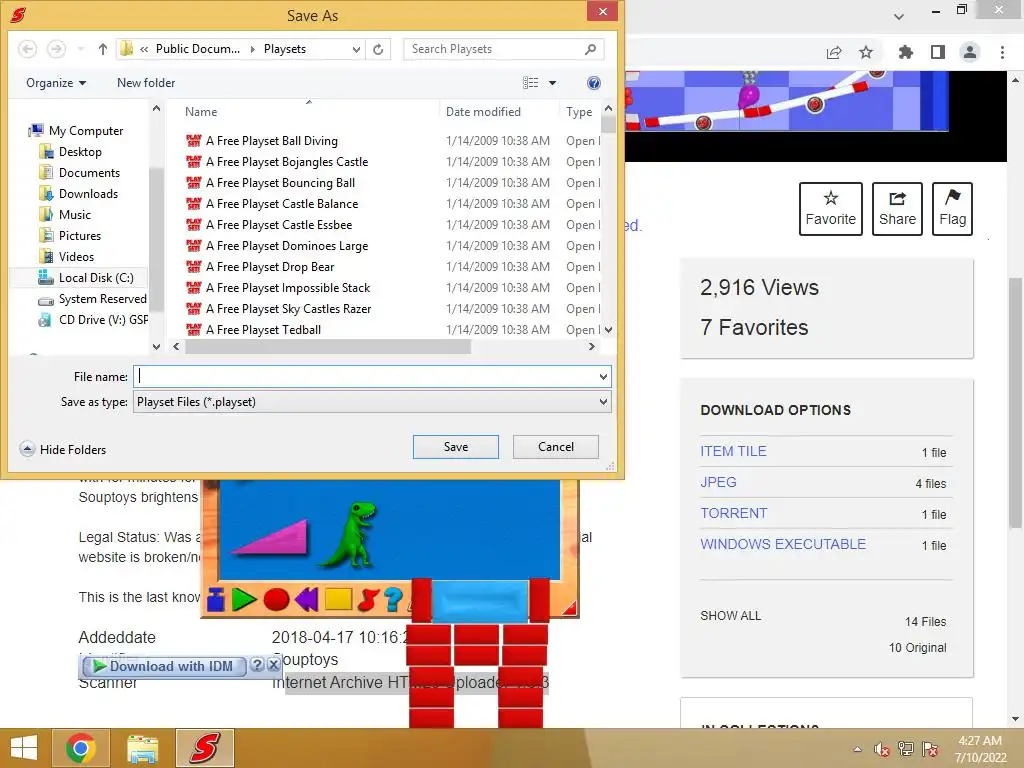1024x768 pixels.
Task: Click the Save button
Action: [456, 447]
